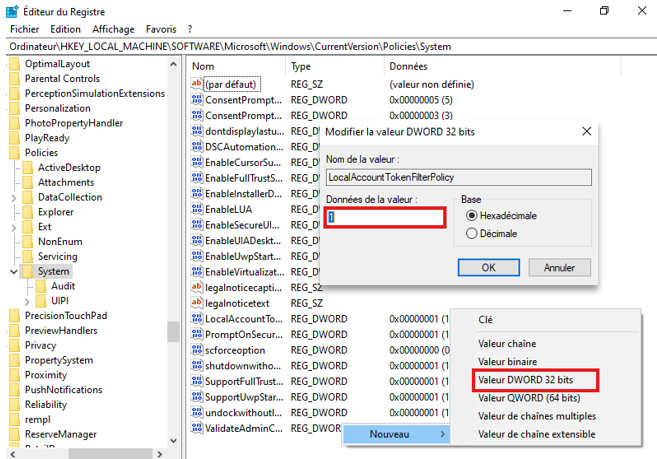Viewport: 657px width, 459px height.
Task: Click the Données de la valeur field
Action: click(385, 217)
